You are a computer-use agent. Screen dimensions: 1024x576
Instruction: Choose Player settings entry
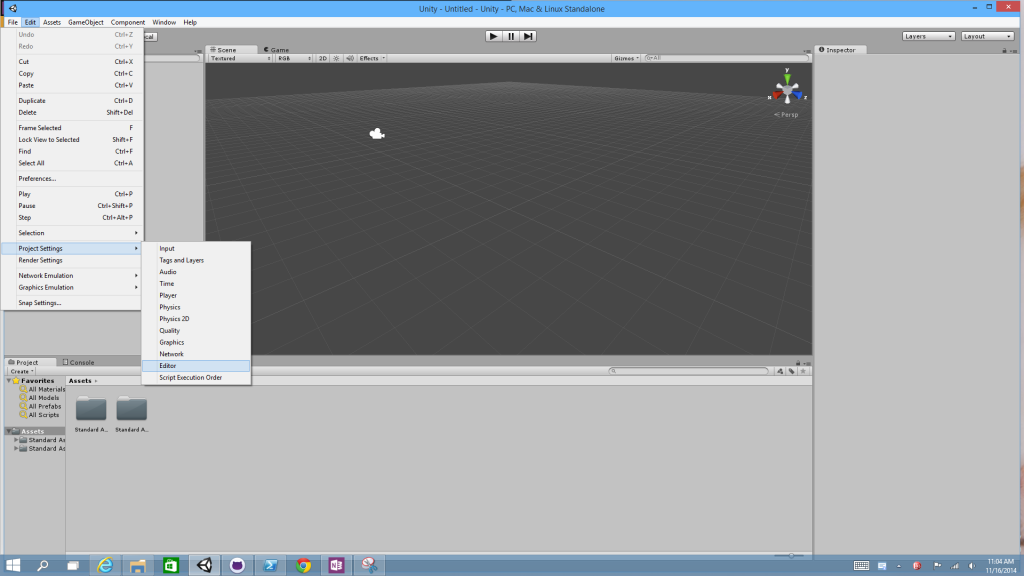[196, 295]
